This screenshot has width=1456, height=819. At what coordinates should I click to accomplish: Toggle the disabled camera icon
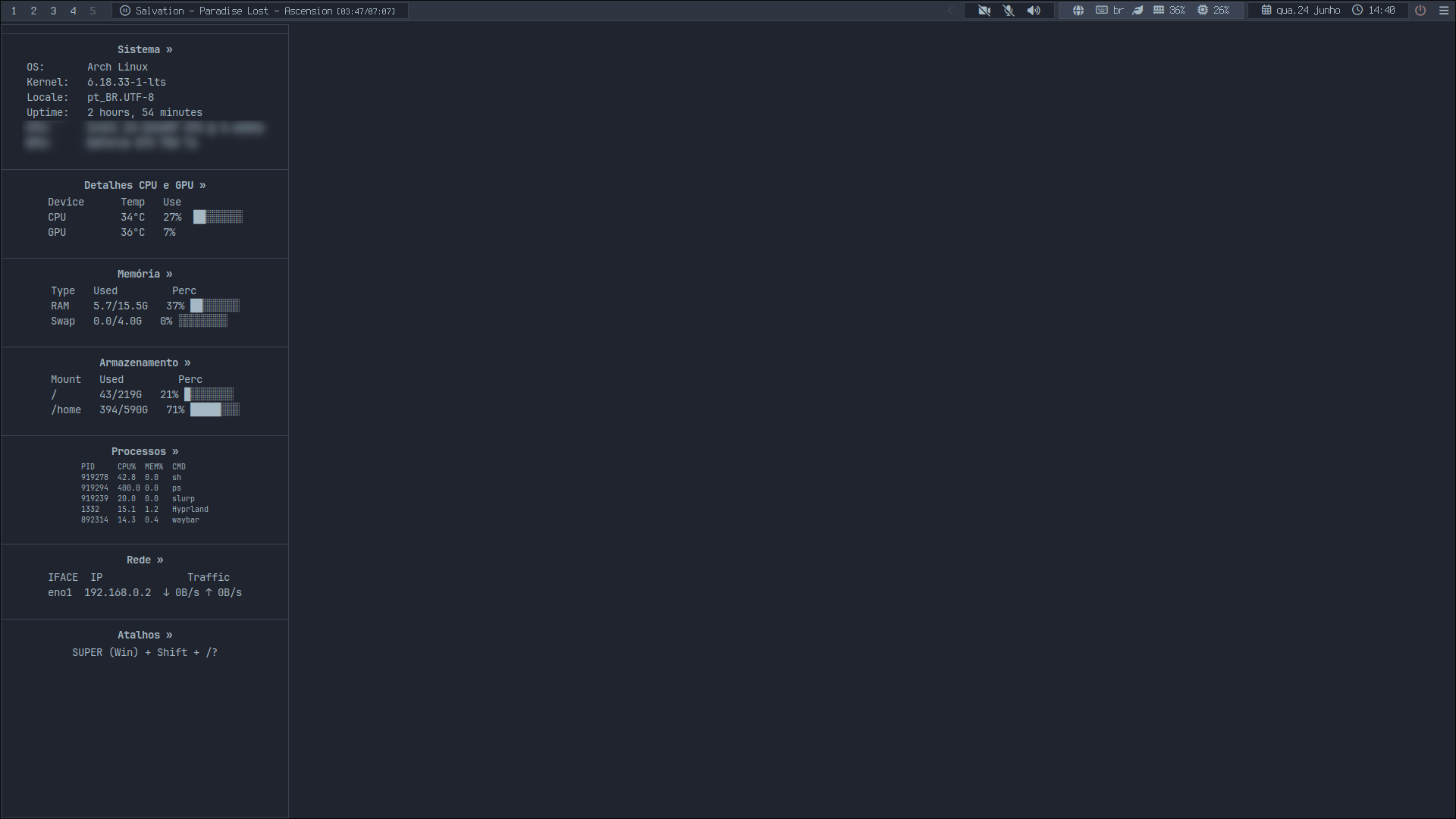[984, 11]
